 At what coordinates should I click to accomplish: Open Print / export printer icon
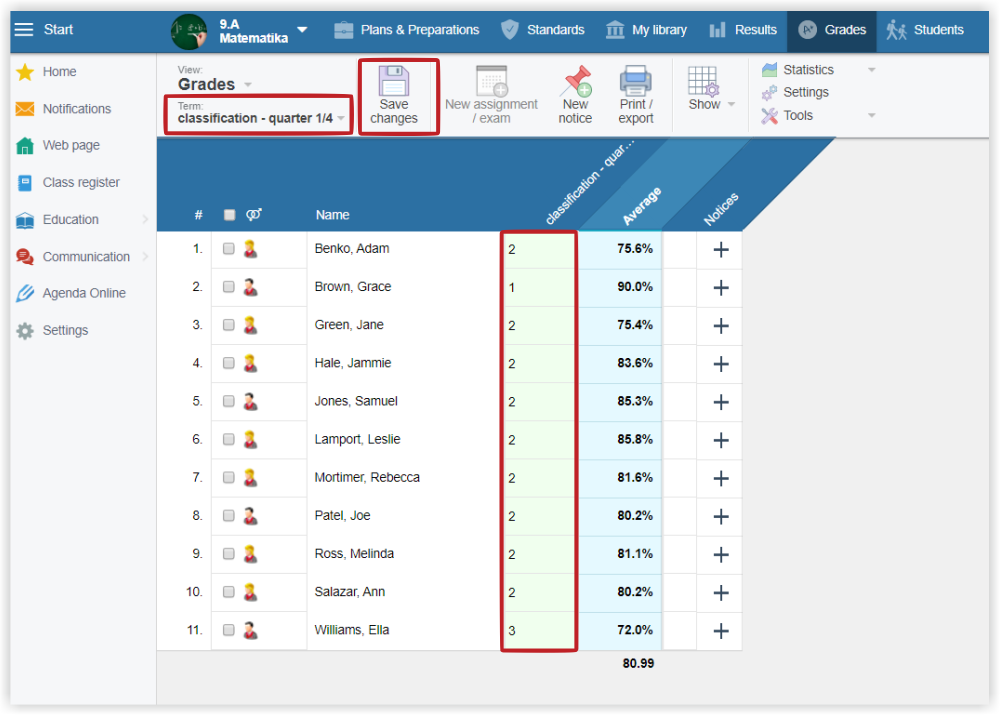click(x=635, y=81)
